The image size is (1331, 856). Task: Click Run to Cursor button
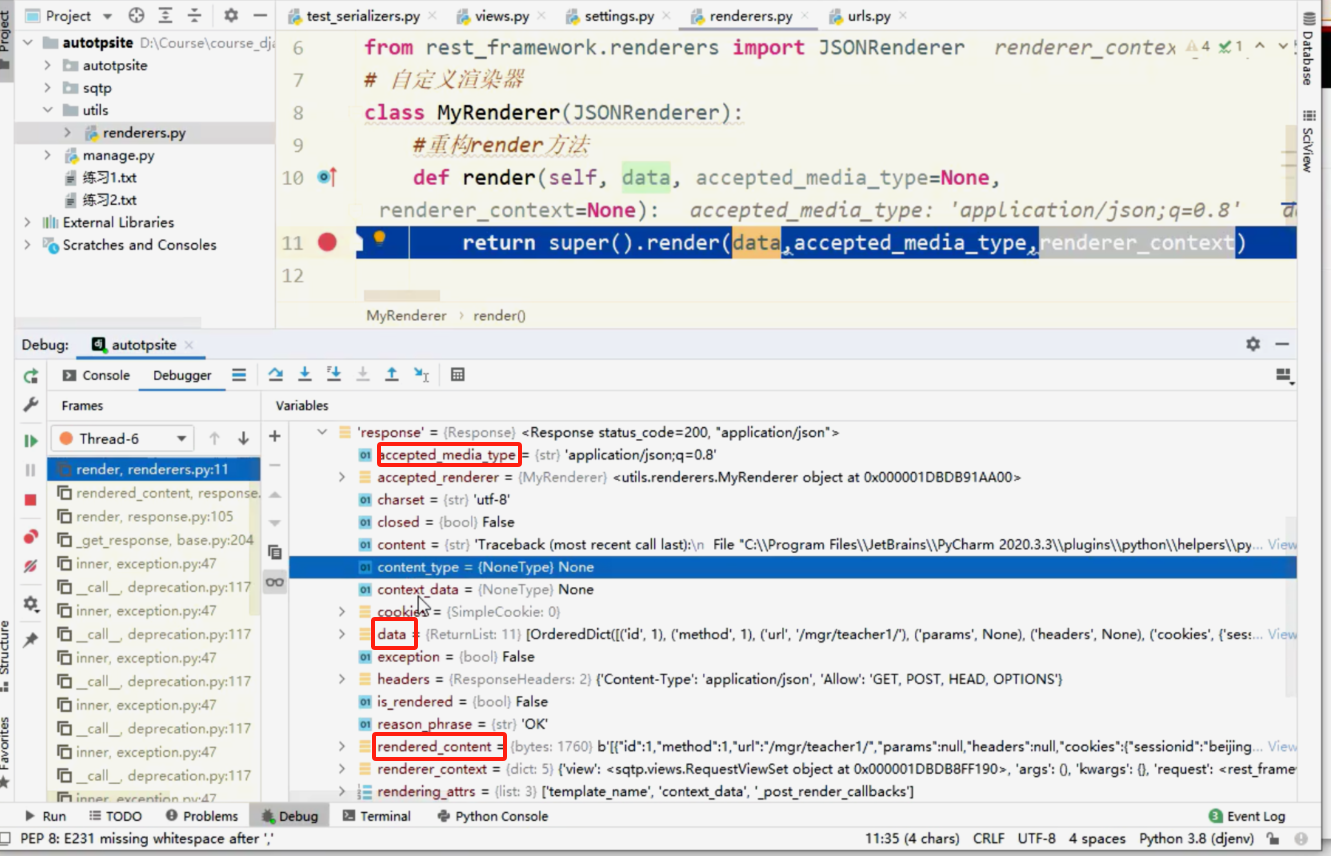421,374
